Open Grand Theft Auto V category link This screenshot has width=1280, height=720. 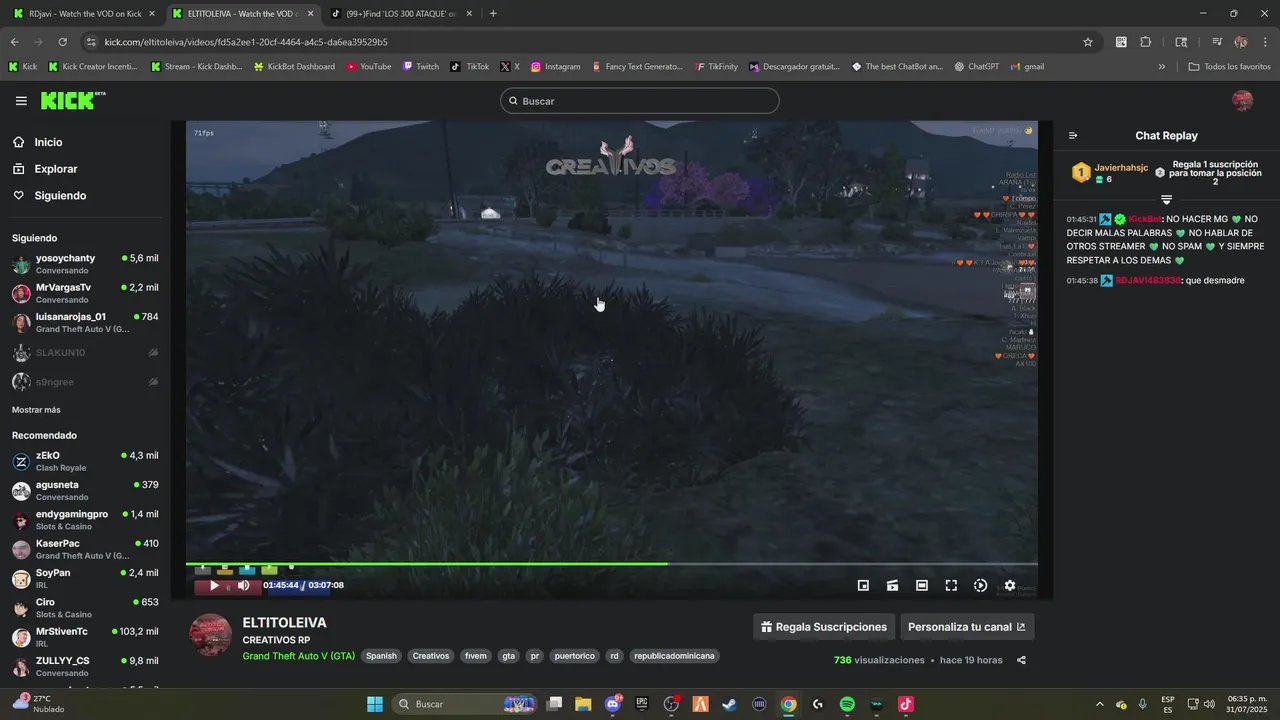click(x=298, y=656)
